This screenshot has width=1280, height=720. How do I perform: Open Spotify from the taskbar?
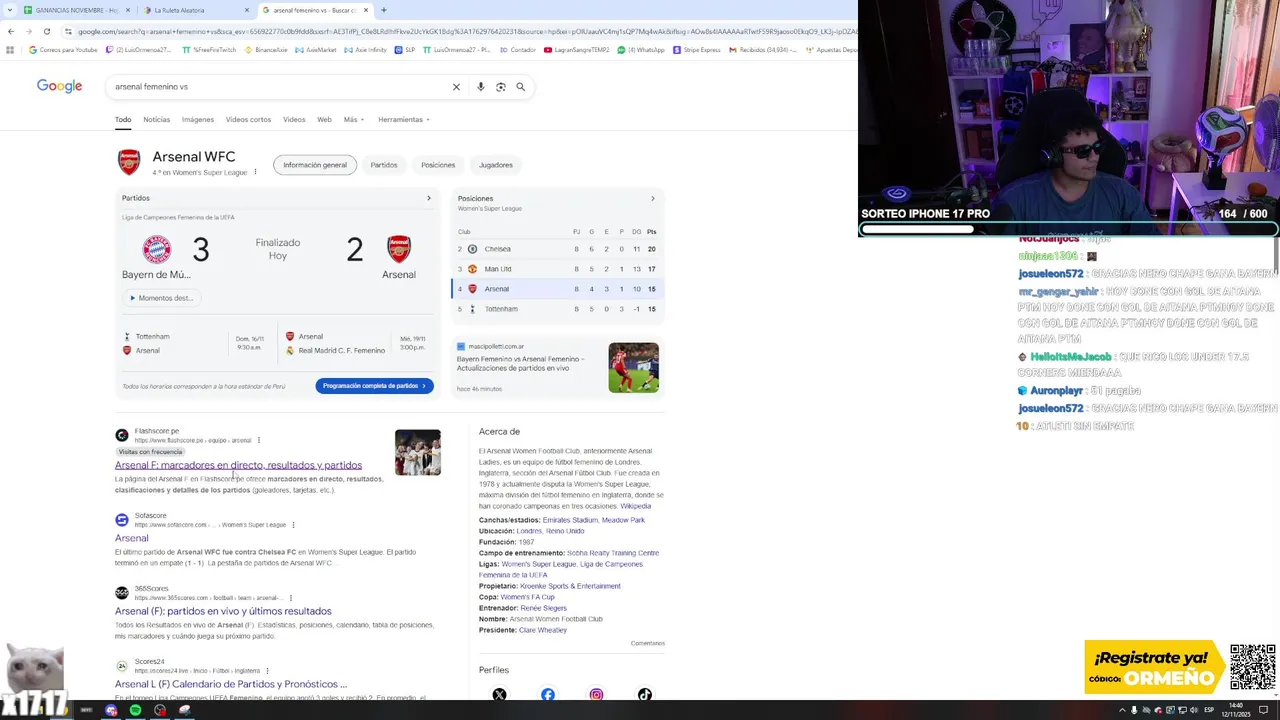[135, 710]
